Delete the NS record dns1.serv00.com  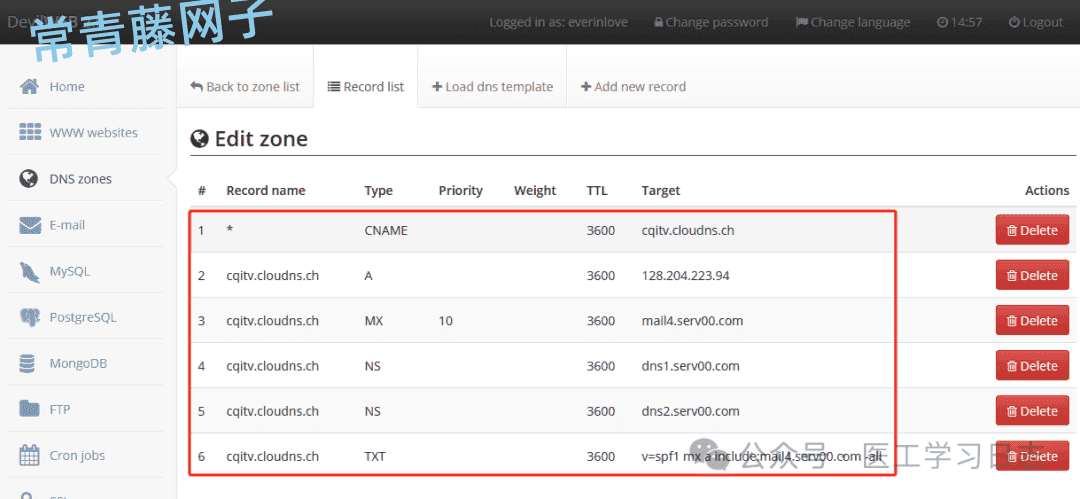click(1032, 365)
